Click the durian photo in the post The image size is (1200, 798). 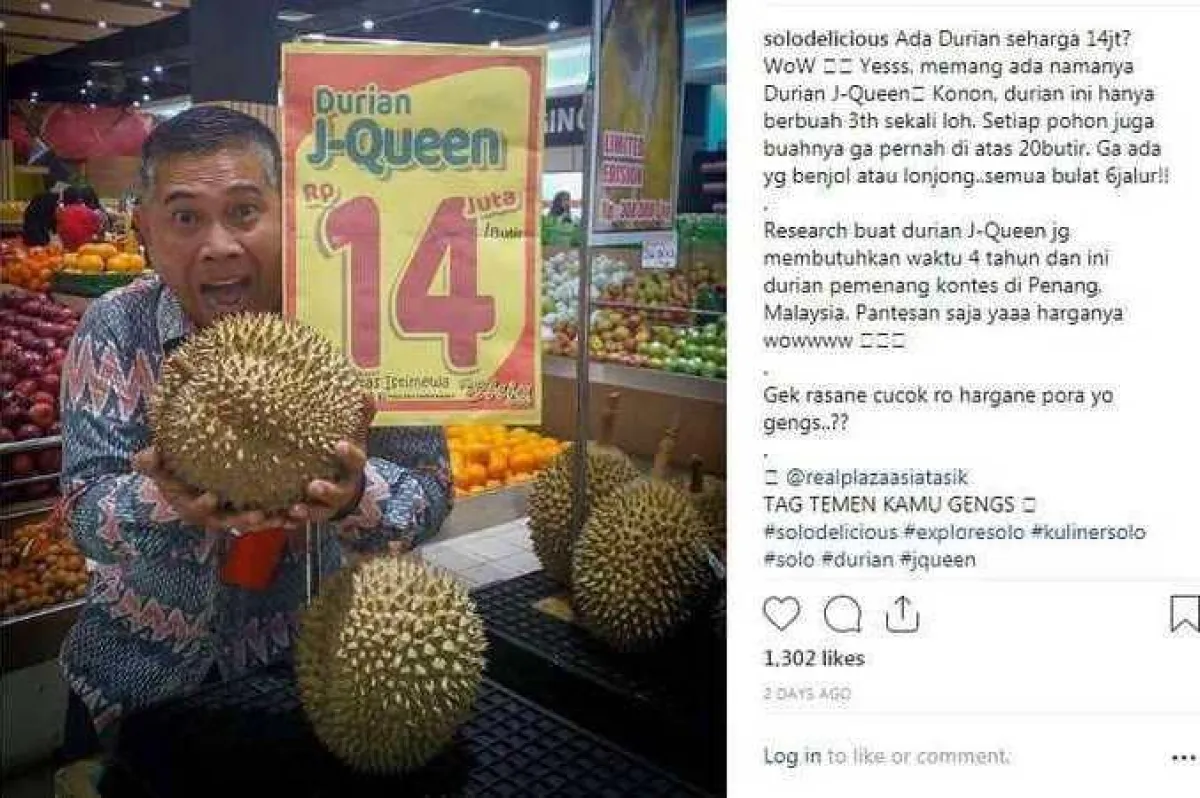tap(363, 399)
